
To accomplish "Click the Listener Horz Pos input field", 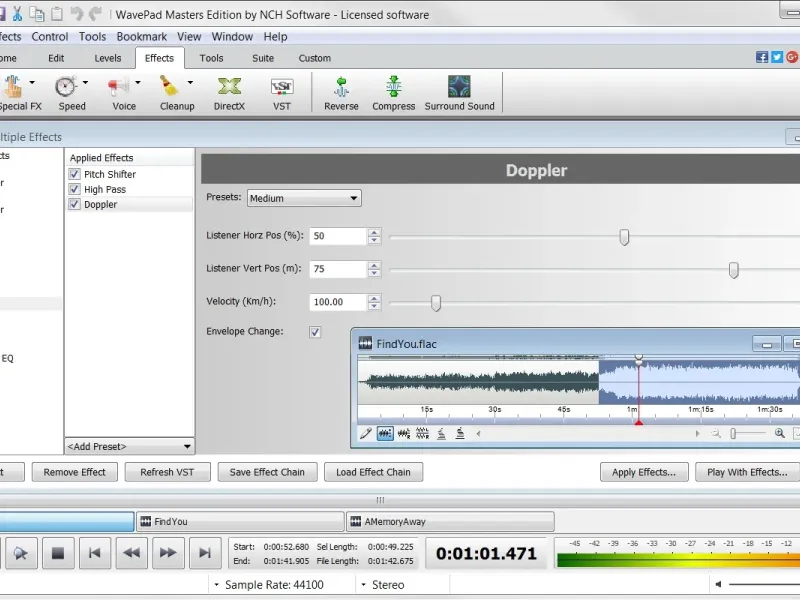I will (x=337, y=237).
